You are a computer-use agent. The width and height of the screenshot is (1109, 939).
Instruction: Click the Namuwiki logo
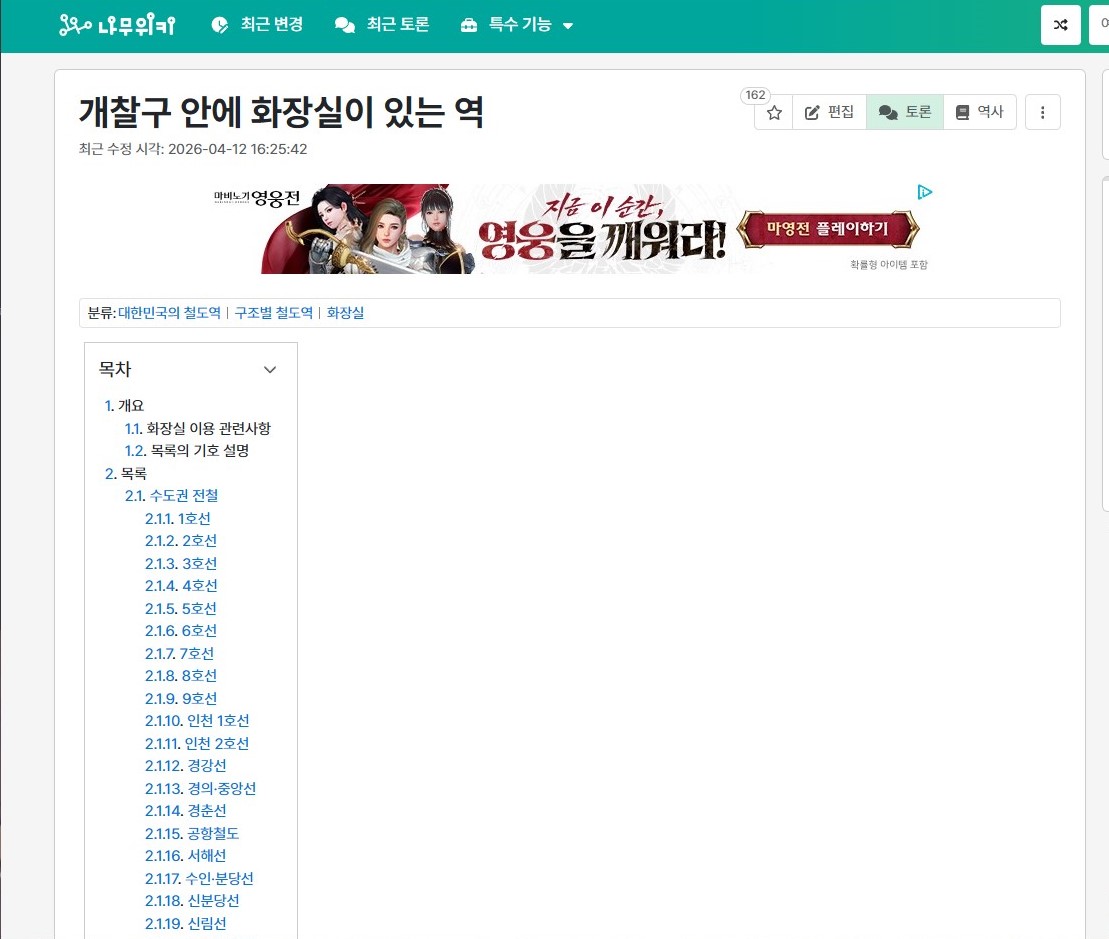pos(117,25)
